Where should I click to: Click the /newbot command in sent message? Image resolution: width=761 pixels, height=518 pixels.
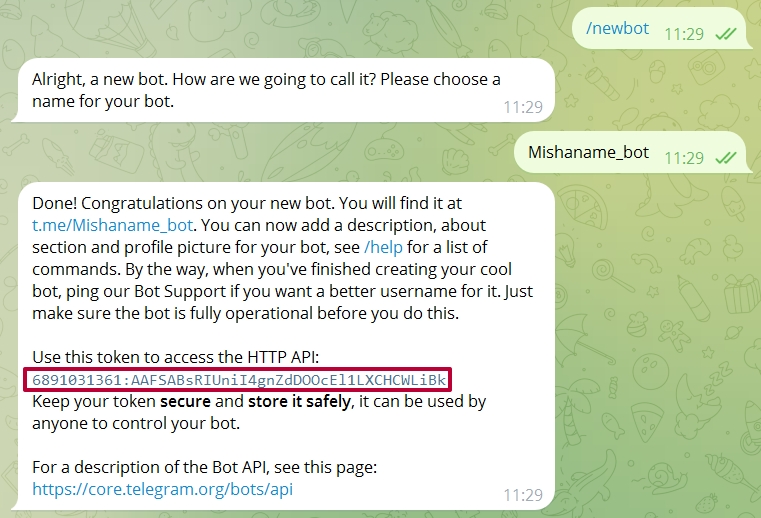pos(617,29)
